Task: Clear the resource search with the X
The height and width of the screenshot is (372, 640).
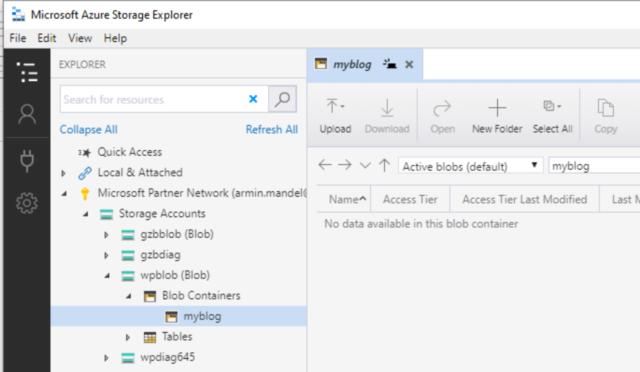Action: [x=253, y=99]
